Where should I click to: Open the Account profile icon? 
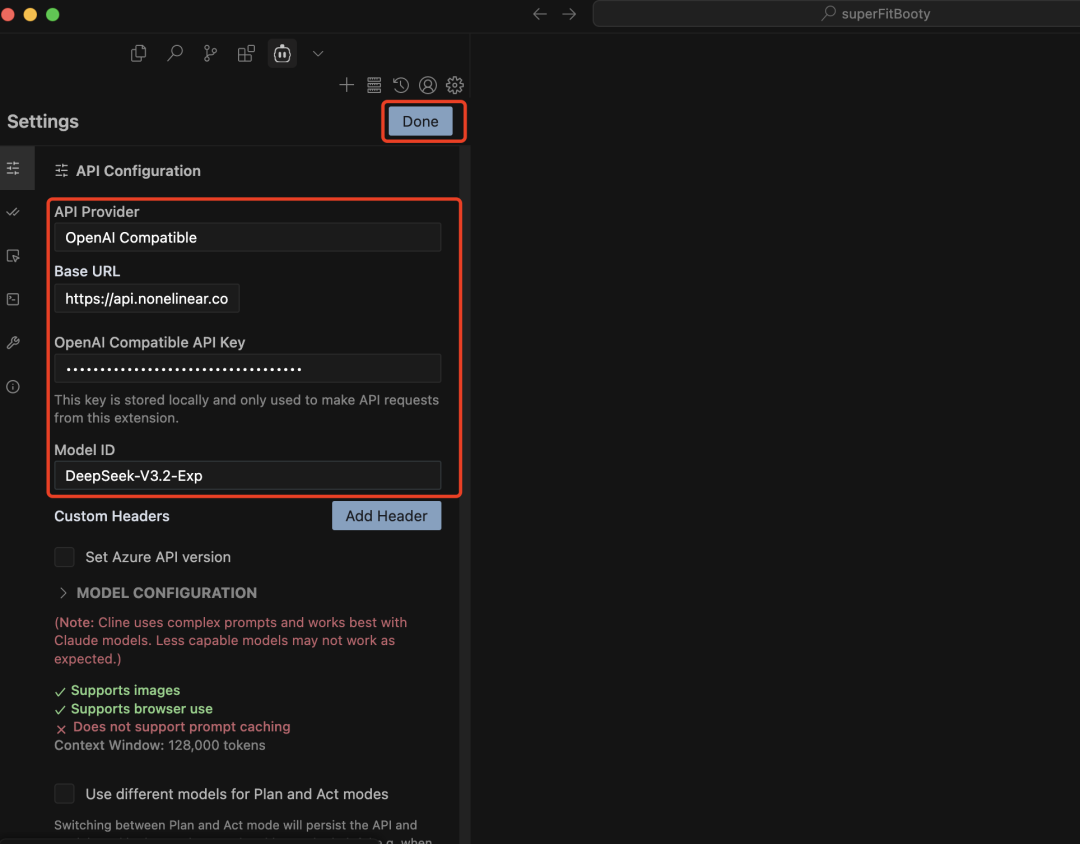tap(428, 85)
